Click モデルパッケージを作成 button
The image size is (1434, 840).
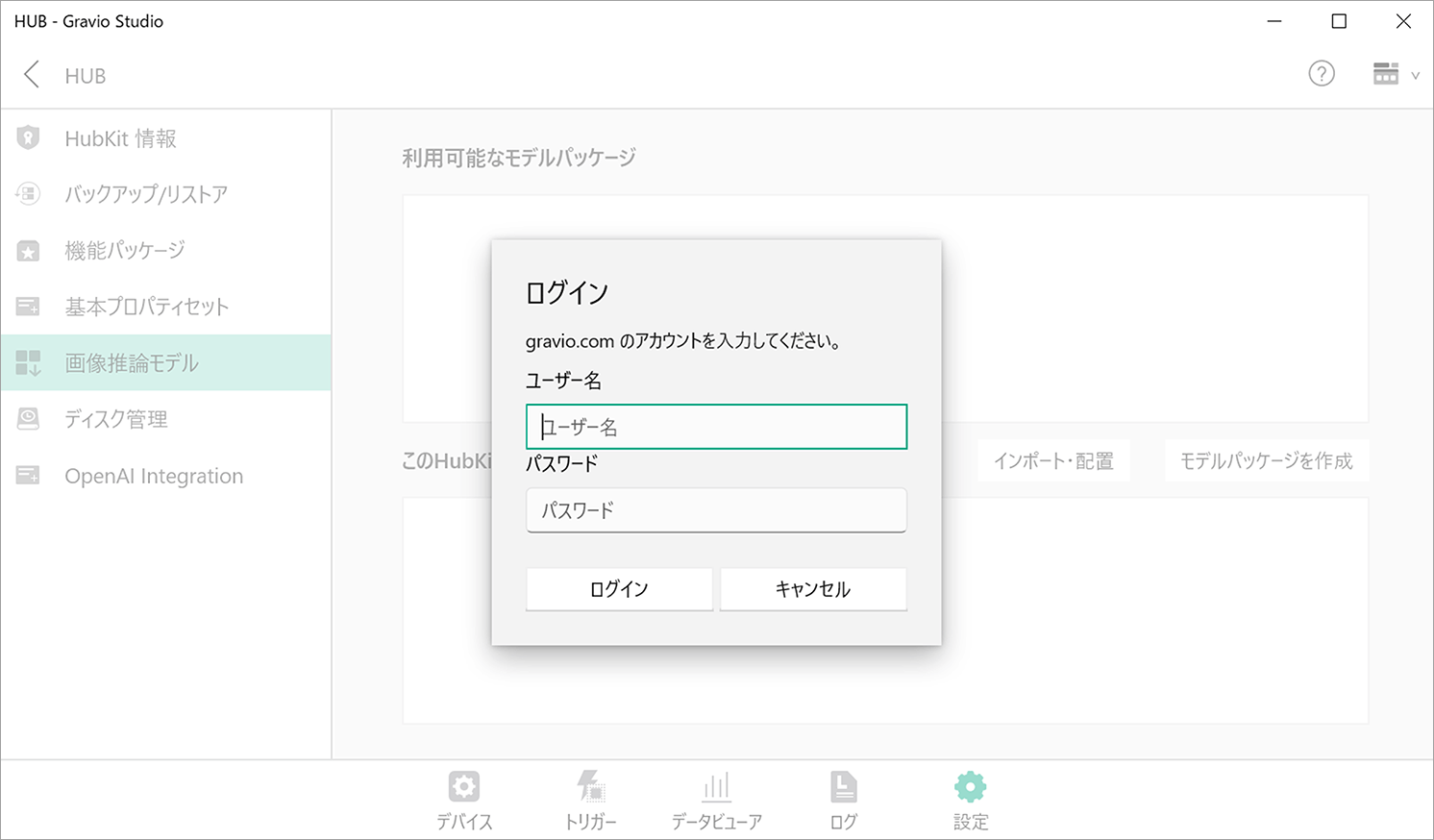(1266, 461)
